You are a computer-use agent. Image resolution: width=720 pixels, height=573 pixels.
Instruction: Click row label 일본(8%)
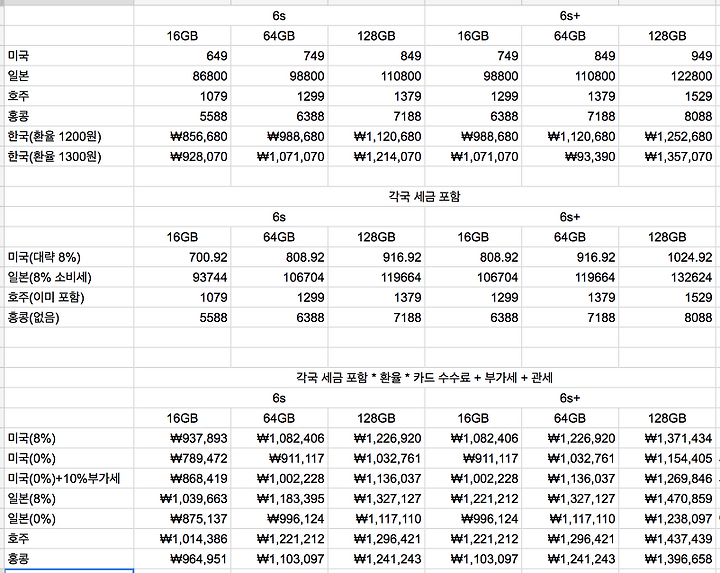coord(69,499)
